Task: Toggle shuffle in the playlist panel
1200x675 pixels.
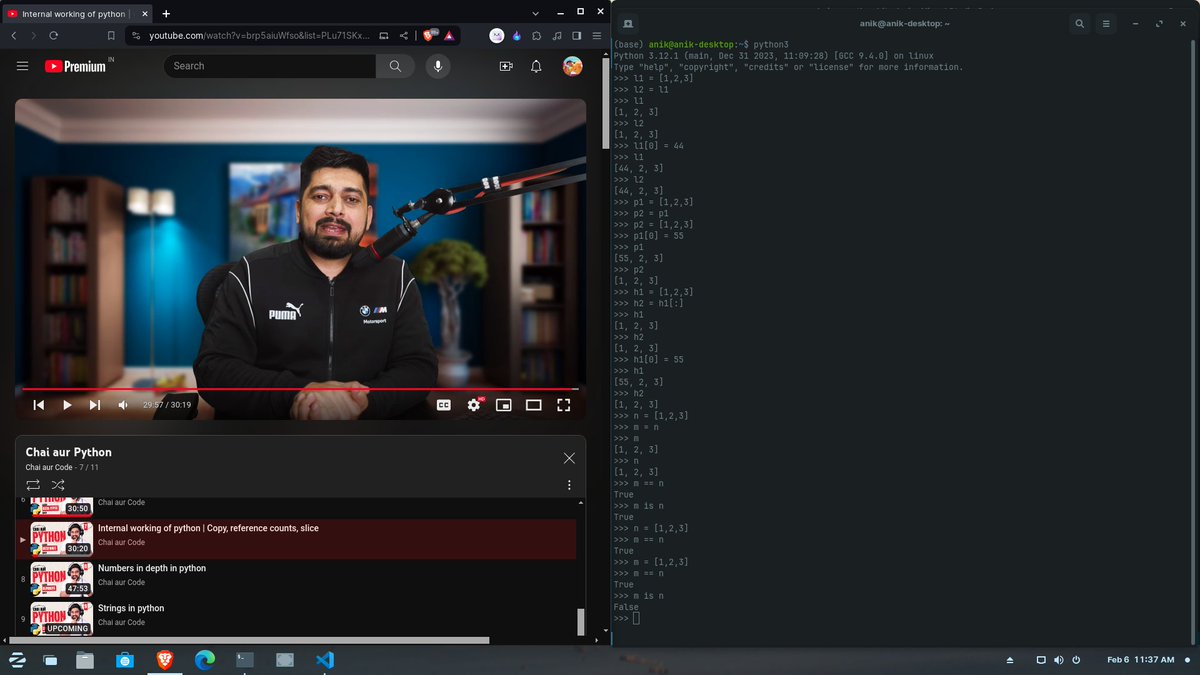Action: (x=57, y=485)
